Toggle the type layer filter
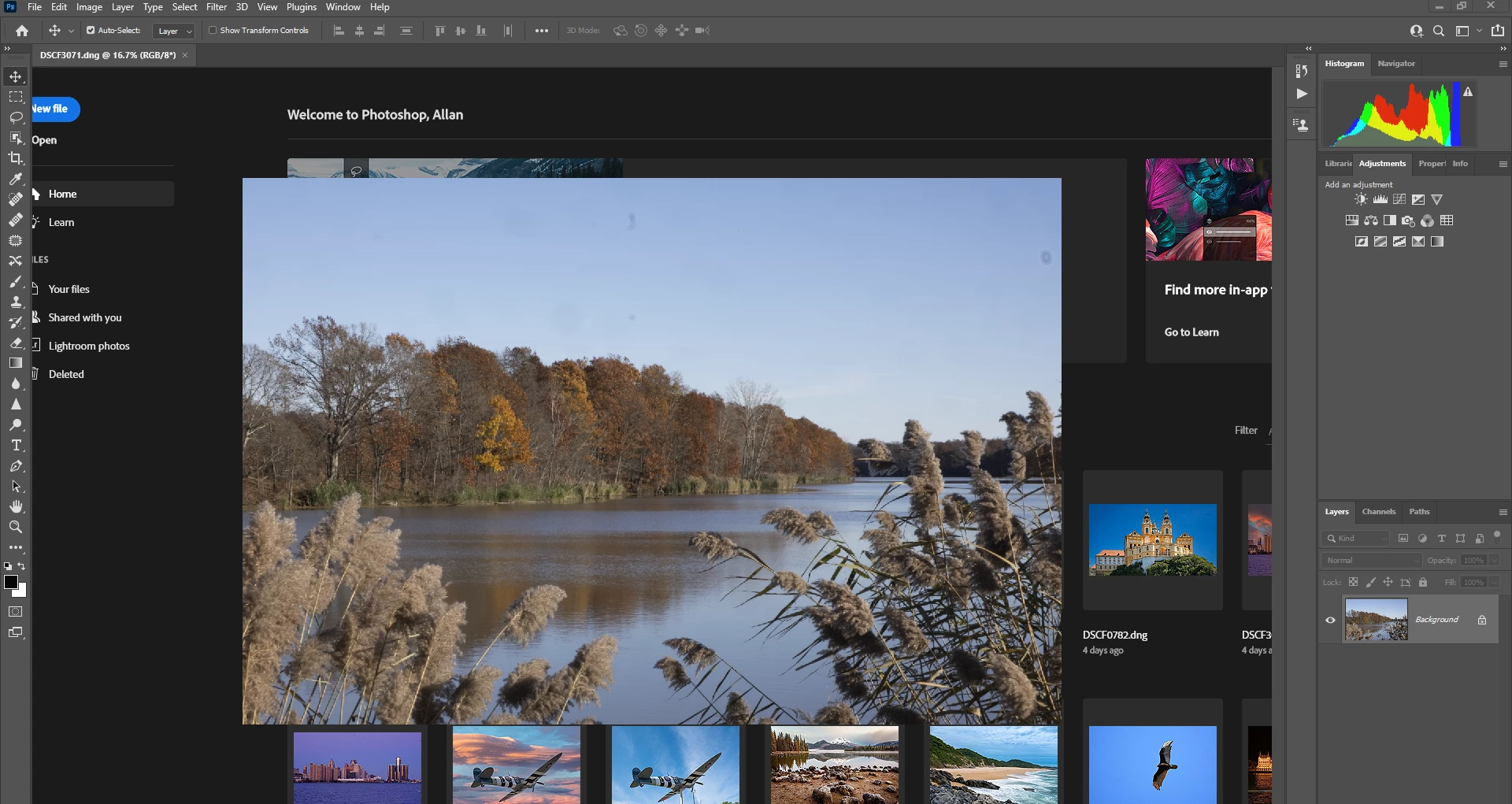Image resolution: width=1512 pixels, height=804 pixels. tap(1441, 539)
